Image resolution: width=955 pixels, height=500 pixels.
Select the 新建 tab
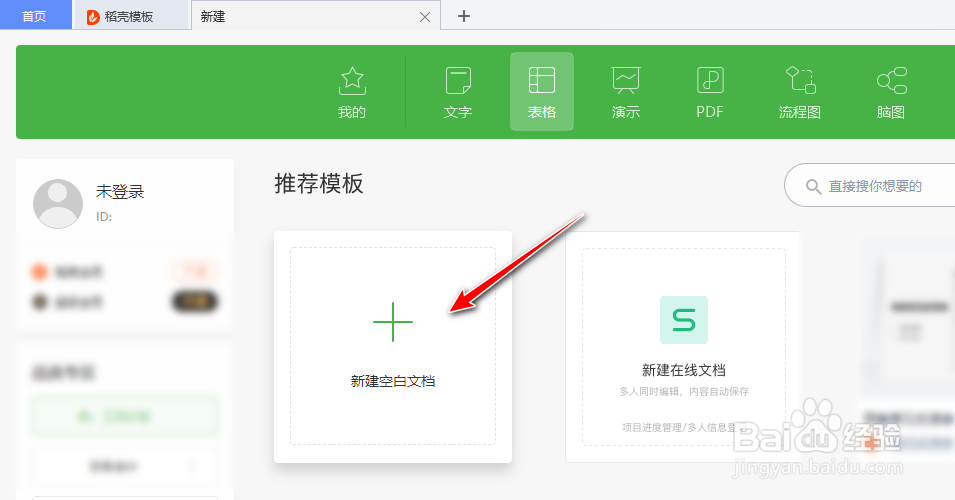tap(315, 16)
